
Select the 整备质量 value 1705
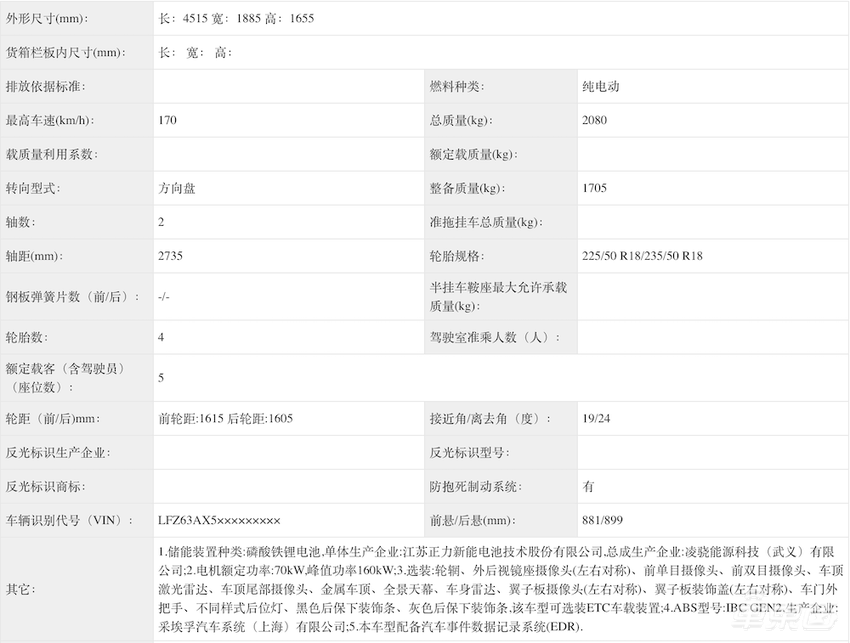tap(596, 188)
